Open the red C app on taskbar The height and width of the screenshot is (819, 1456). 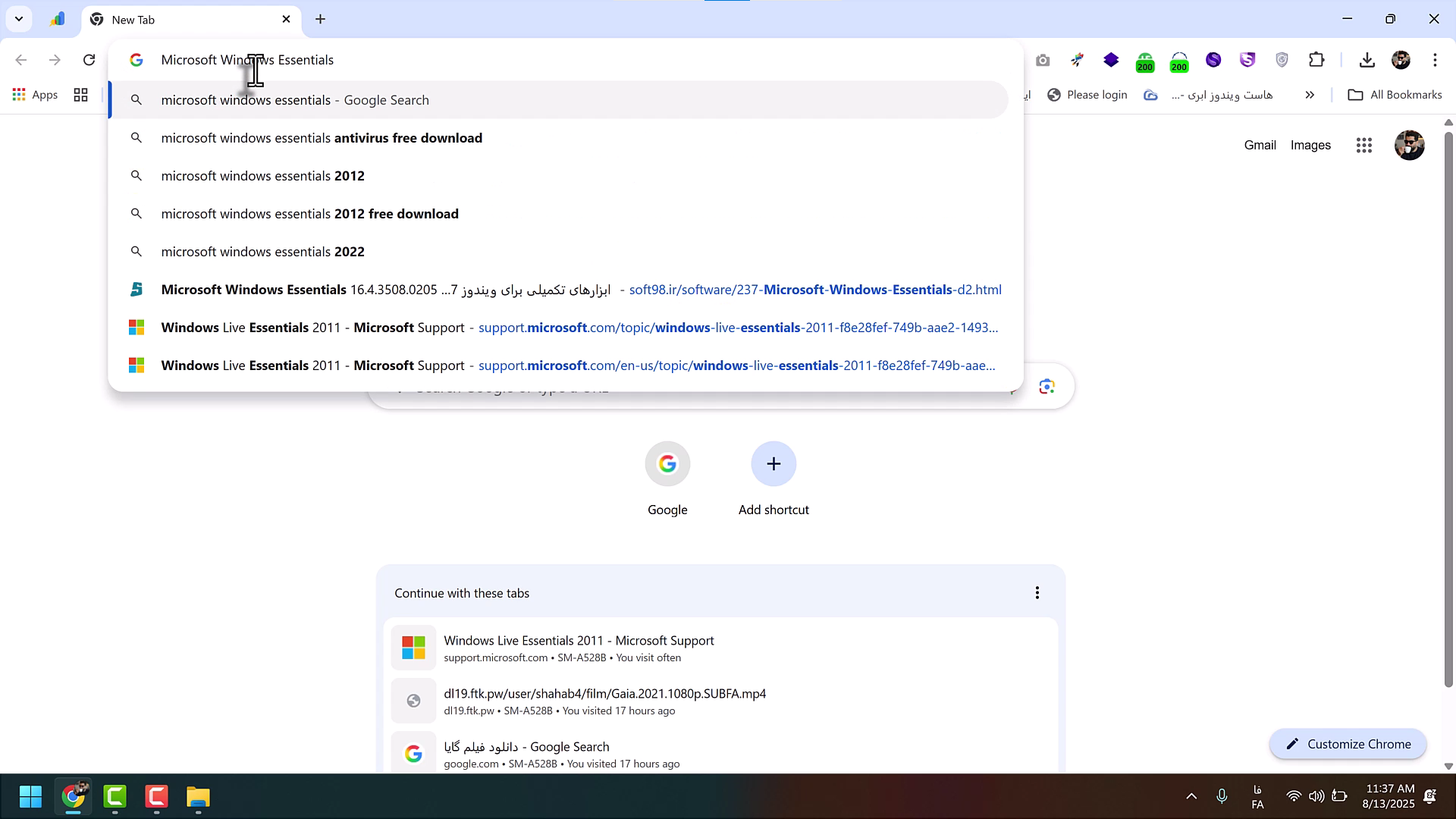156,796
